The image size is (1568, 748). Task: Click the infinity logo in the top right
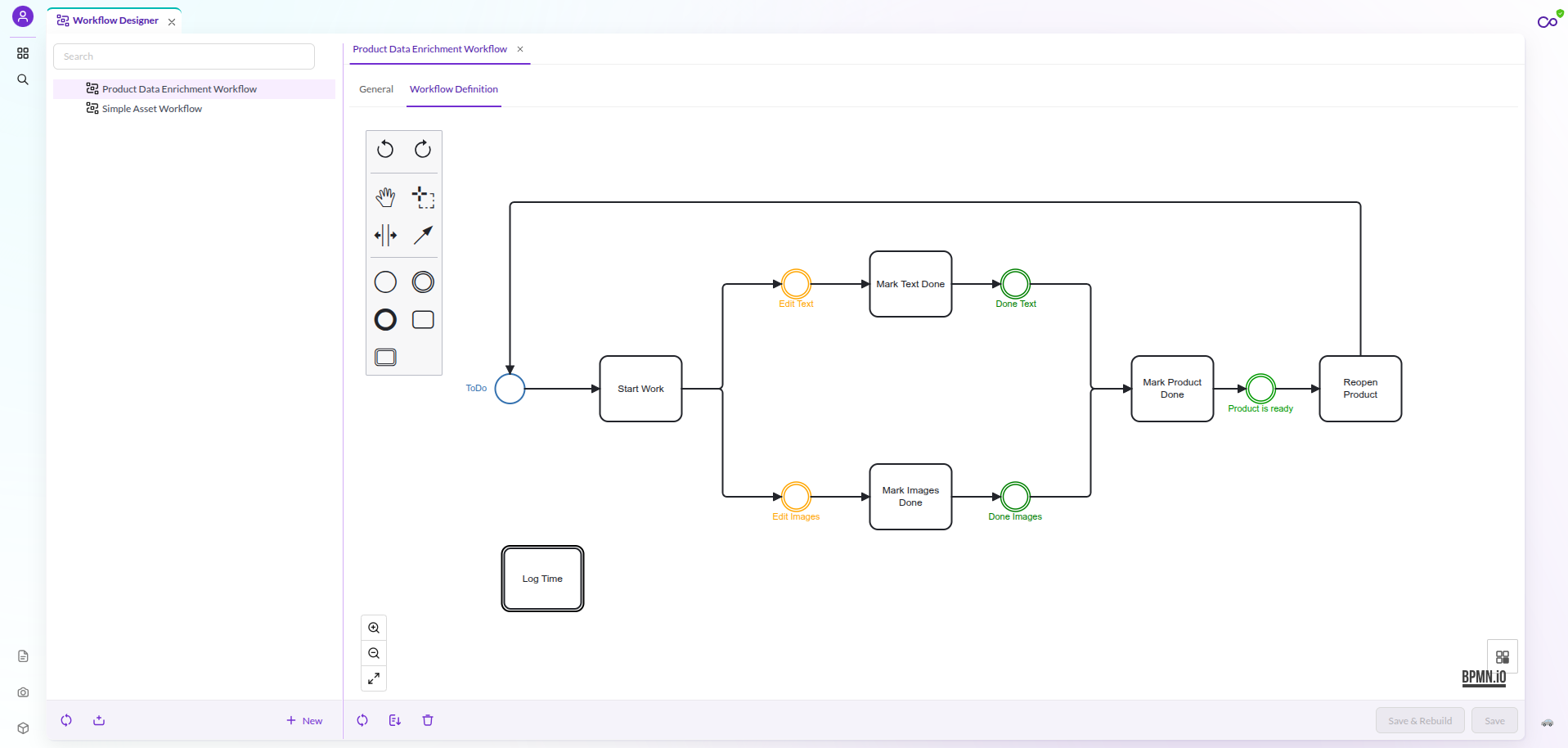pyautogui.click(x=1548, y=22)
